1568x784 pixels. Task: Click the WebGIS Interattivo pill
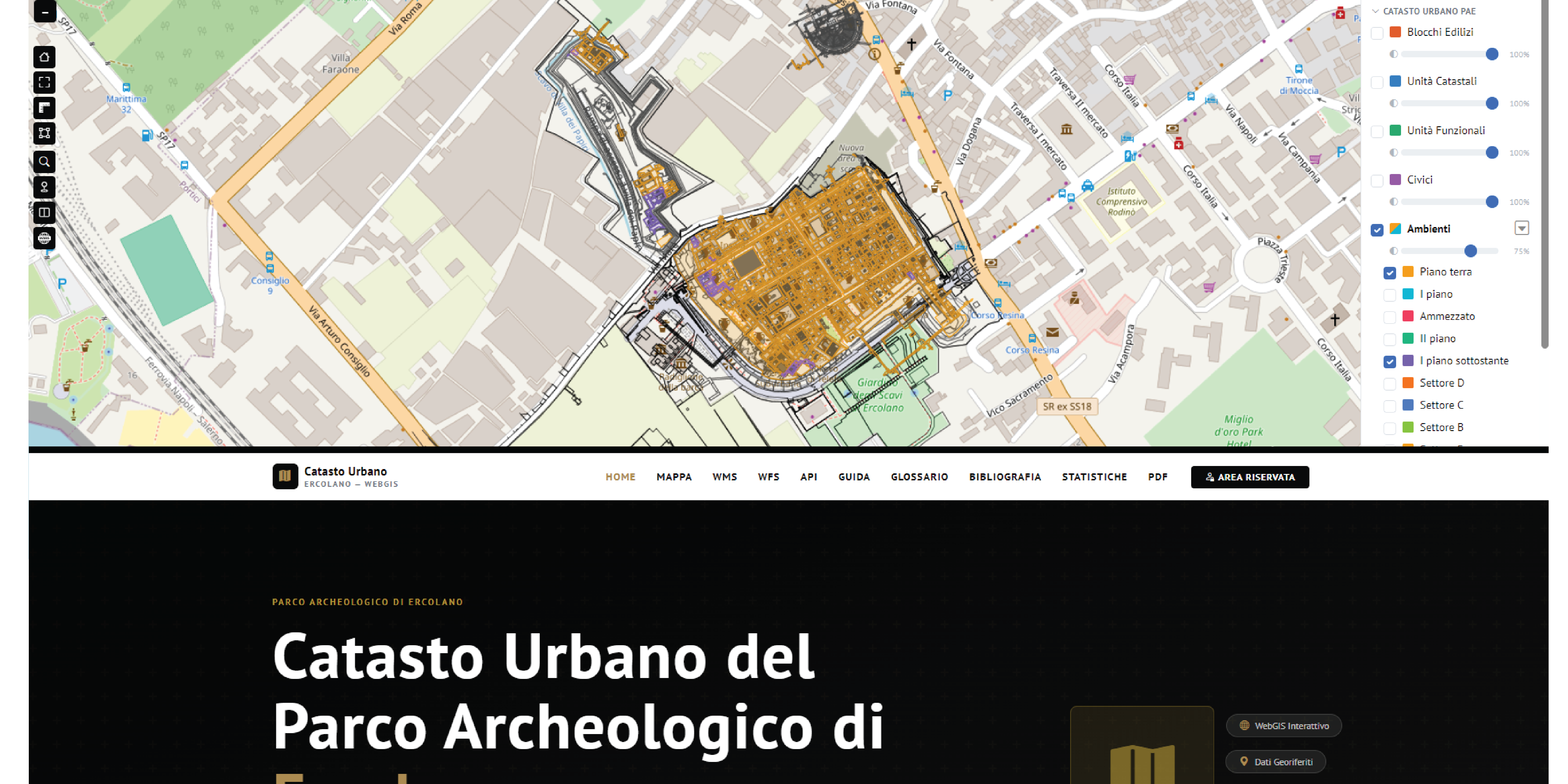click(x=1283, y=725)
